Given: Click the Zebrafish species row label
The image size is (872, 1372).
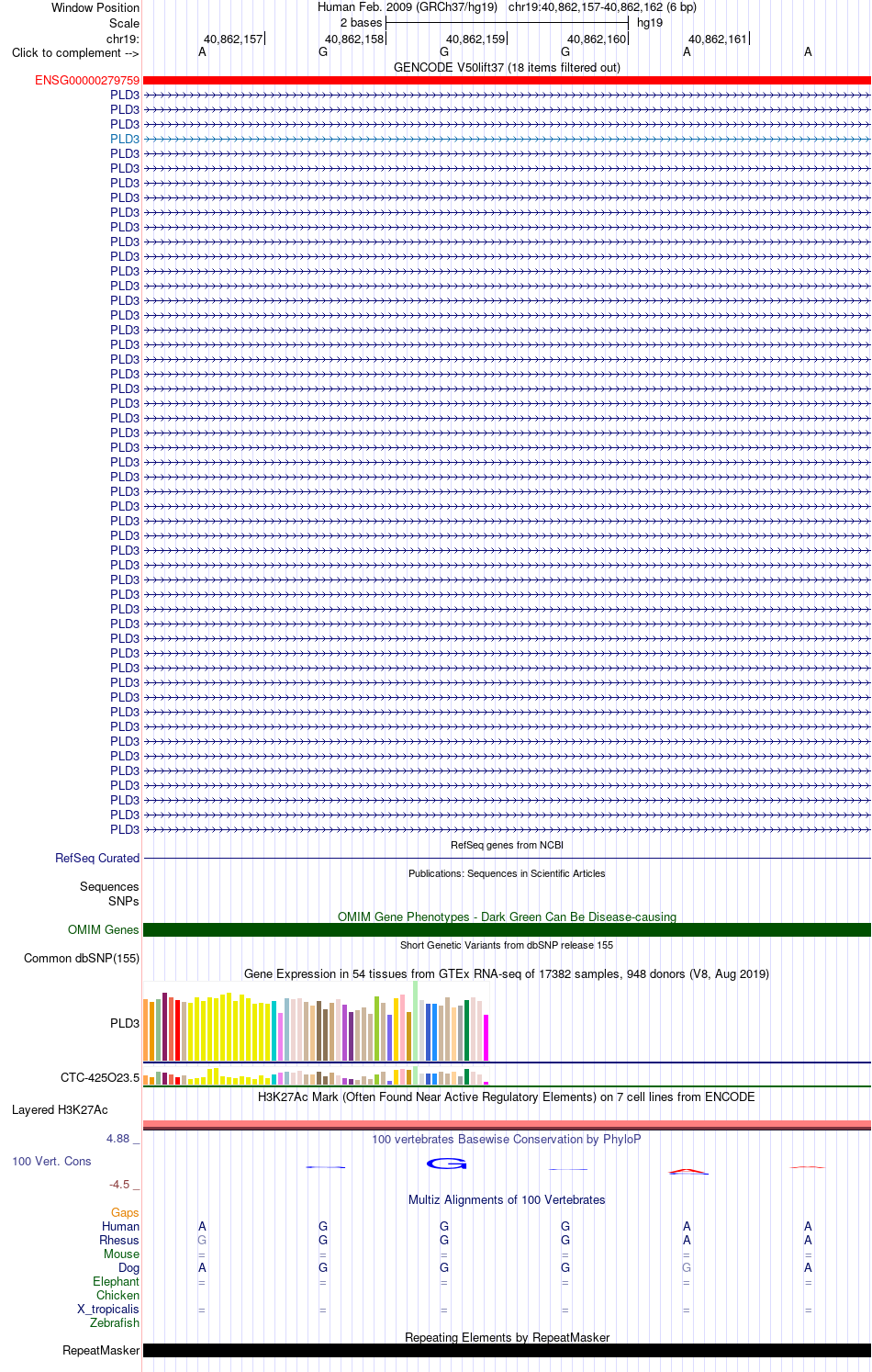Looking at the screenshot, I should [115, 1323].
